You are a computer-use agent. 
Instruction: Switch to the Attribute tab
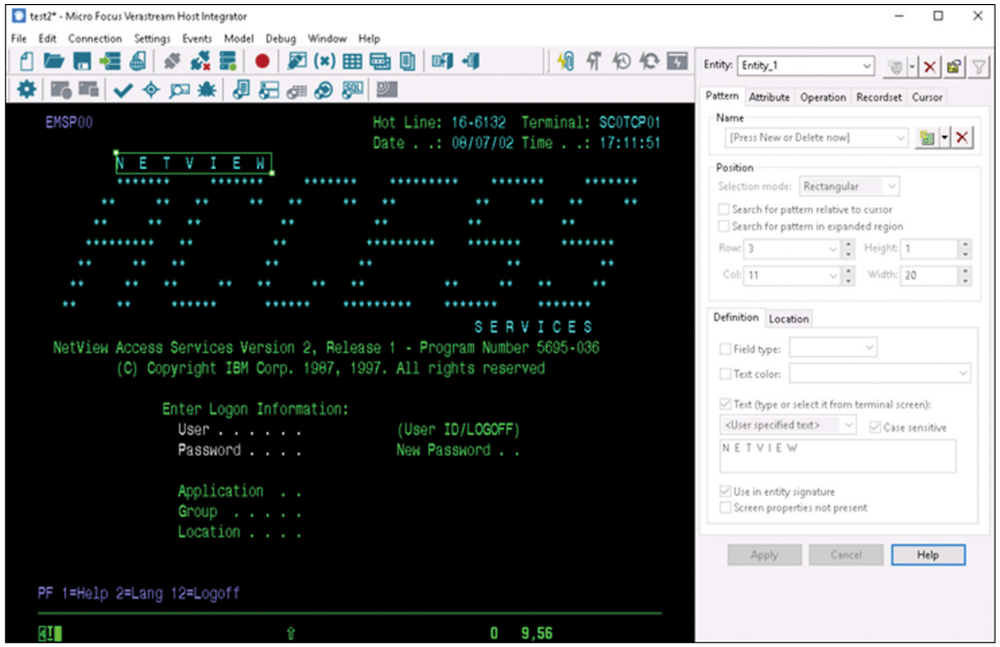(769, 98)
